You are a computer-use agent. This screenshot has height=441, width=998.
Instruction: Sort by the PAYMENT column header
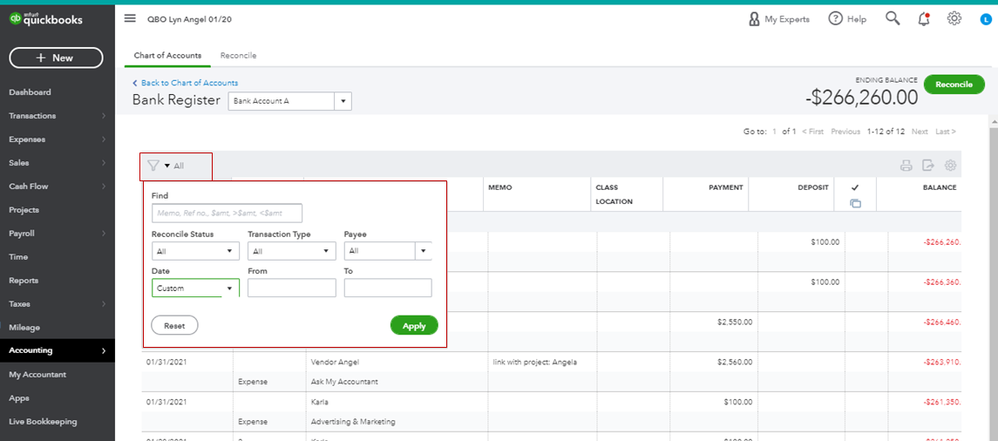pyautogui.click(x=726, y=188)
